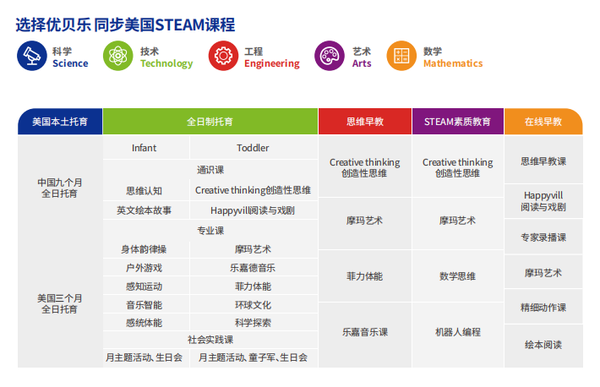Click the blue Science microscope icon
Image resolution: width=600 pixels, height=387 pixels.
tap(32, 56)
